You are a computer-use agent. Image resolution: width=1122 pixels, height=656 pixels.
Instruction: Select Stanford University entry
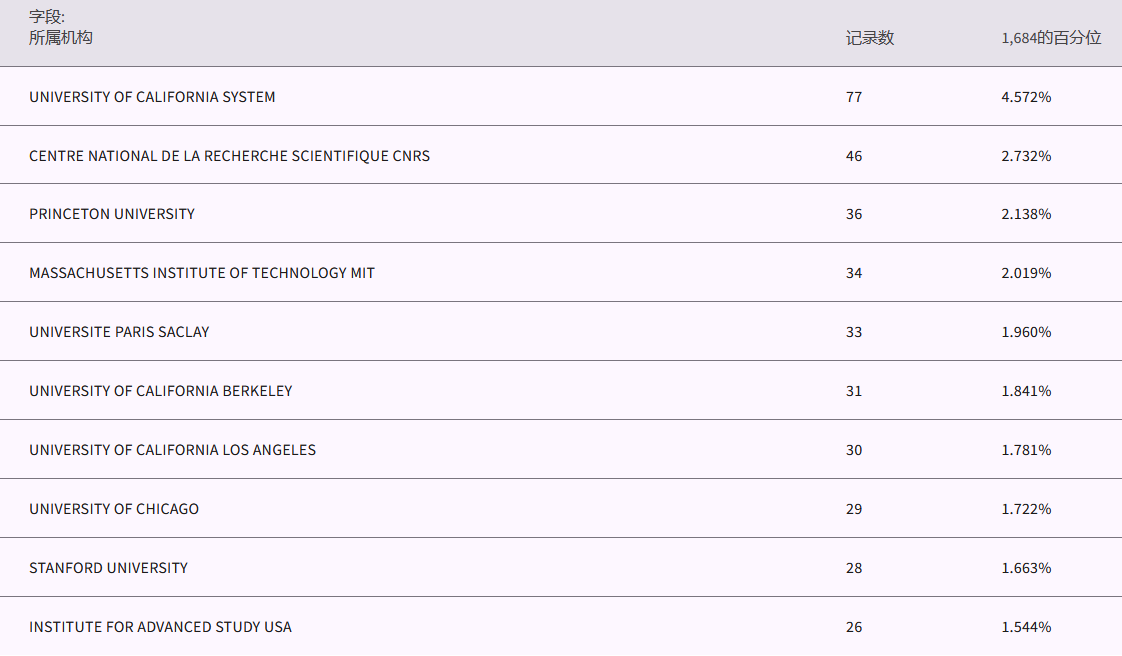108,568
